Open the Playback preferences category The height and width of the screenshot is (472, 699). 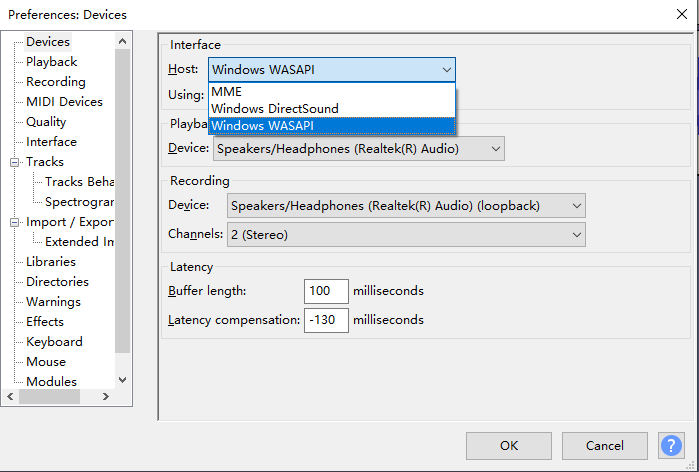coord(51,62)
